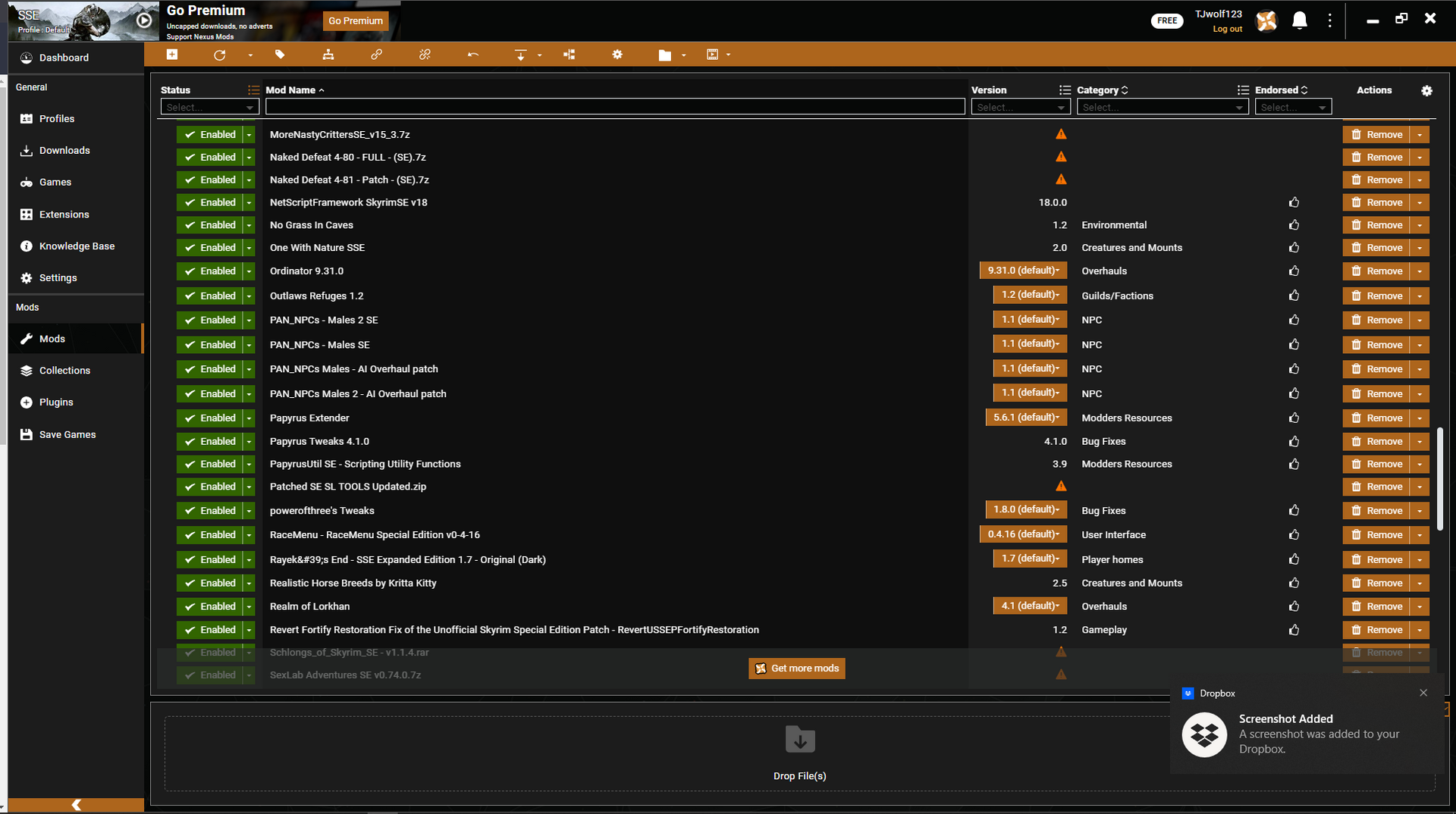Check for updates with the refresh toolbar icon
This screenshot has width=1456, height=814.
[220, 55]
